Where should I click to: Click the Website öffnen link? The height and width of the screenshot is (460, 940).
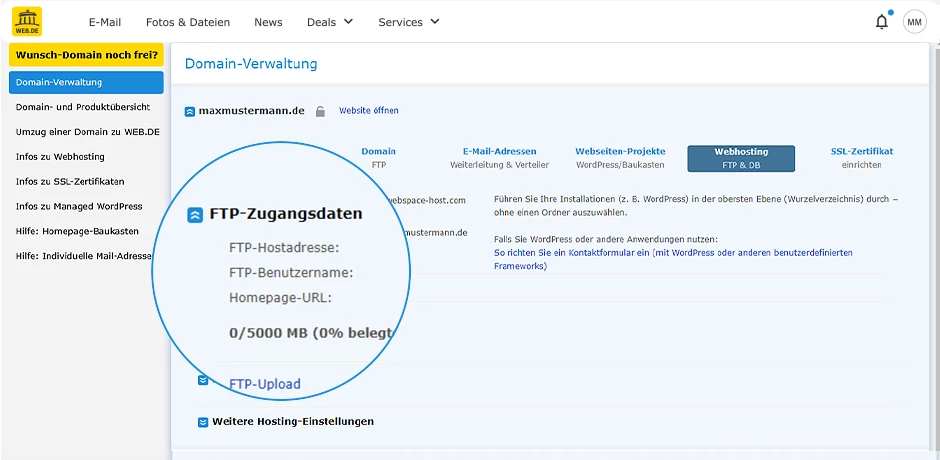[x=369, y=110]
